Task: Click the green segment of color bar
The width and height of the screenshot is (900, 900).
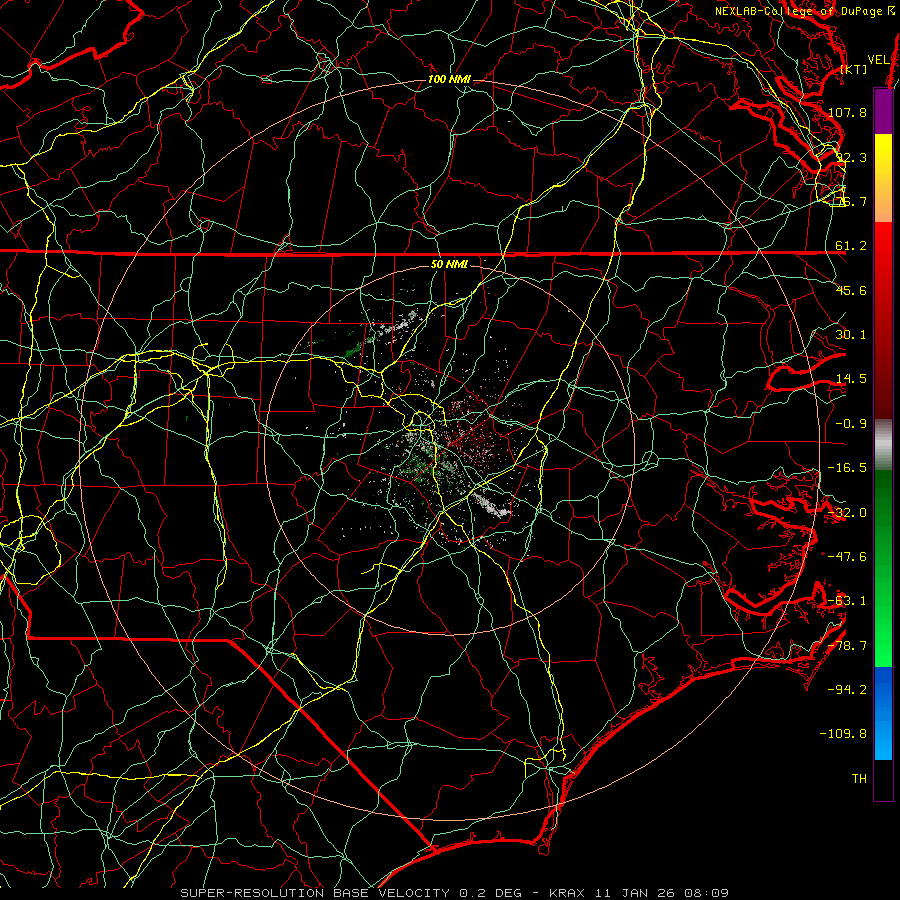Action: pos(883,568)
